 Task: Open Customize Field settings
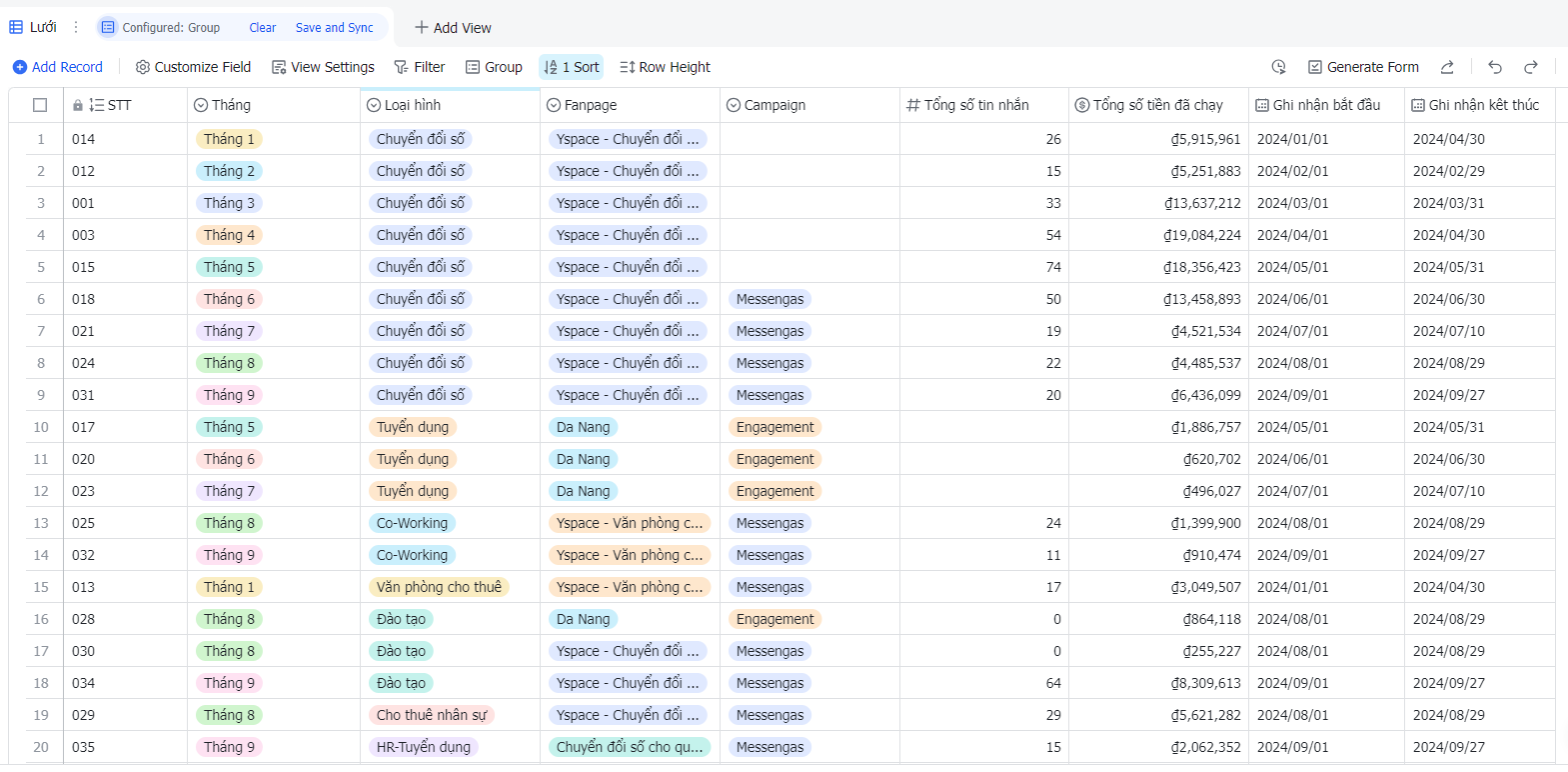(193, 67)
